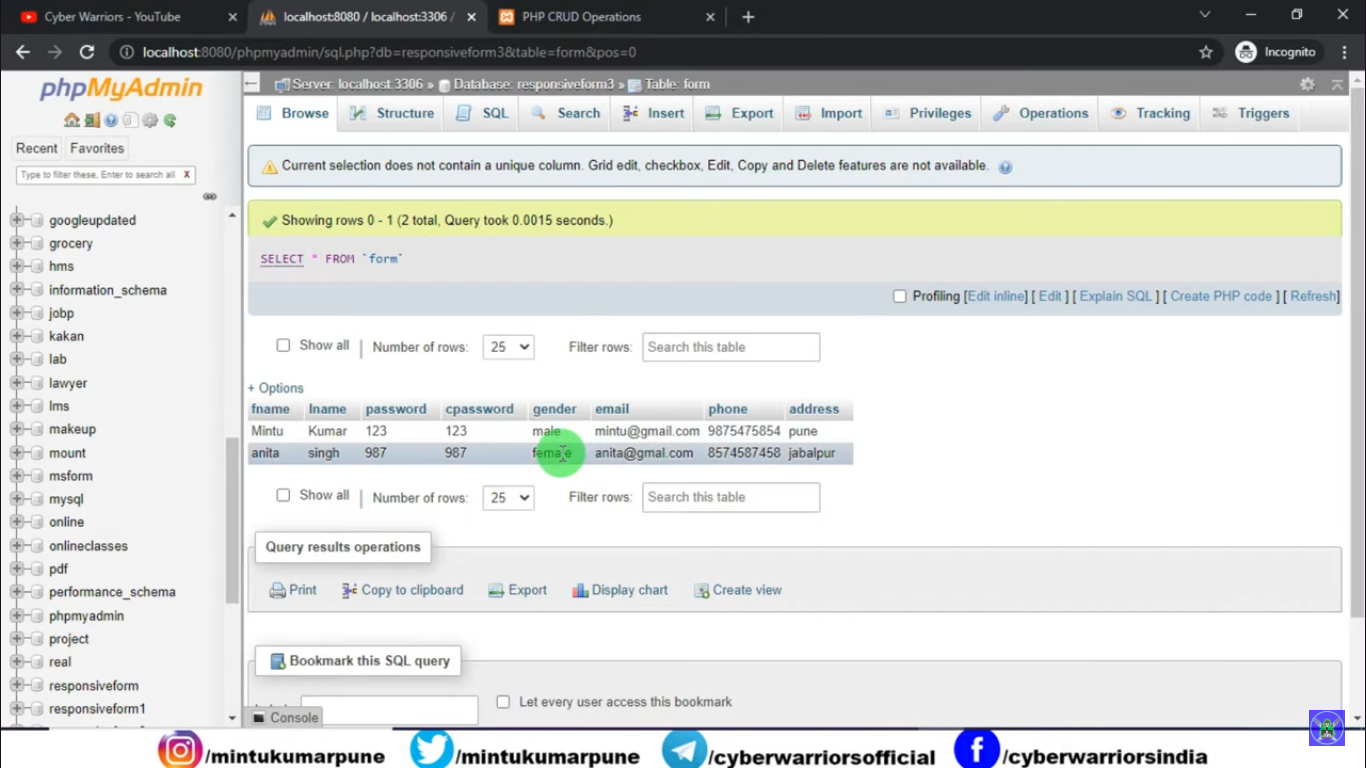The height and width of the screenshot is (768, 1366).
Task: Check the upper Show all checkbox
Action: click(x=283, y=345)
